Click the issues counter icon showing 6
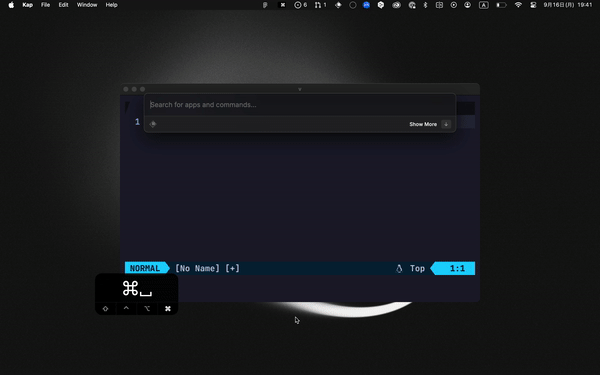 coord(300,5)
